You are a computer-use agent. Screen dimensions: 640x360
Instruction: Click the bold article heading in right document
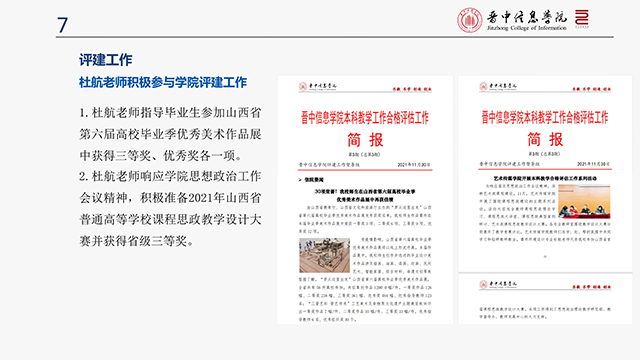click(x=545, y=178)
